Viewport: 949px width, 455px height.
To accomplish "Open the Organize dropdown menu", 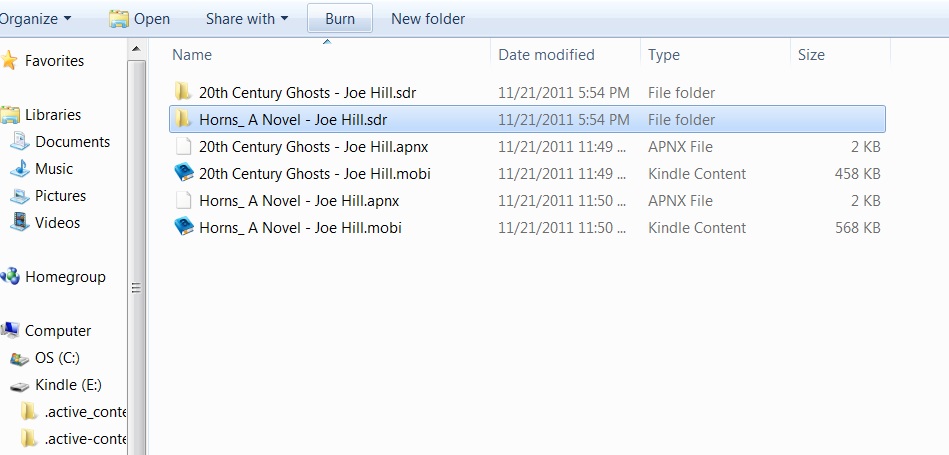I will point(36,18).
